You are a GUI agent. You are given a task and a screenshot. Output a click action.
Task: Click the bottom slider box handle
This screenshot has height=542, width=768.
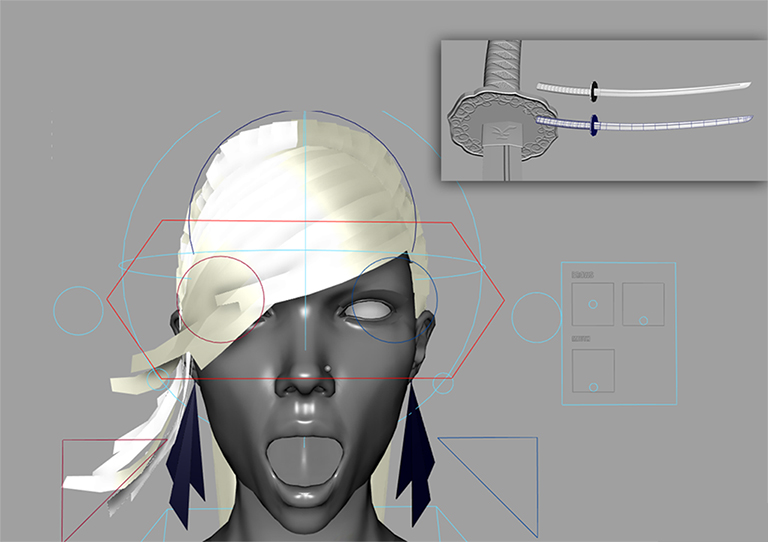(x=593, y=385)
